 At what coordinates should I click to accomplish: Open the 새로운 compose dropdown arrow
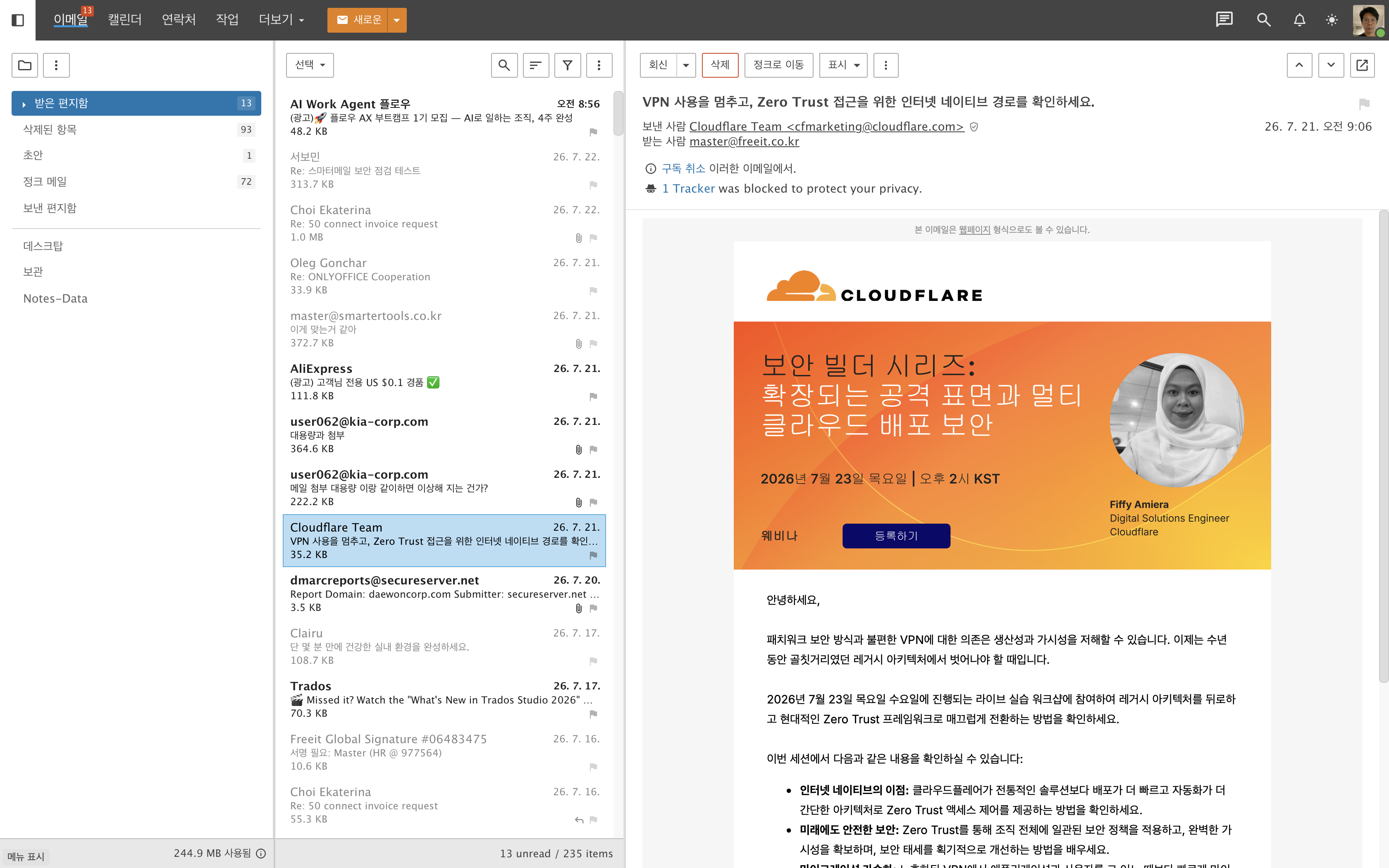pyautogui.click(x=396, y=20)
